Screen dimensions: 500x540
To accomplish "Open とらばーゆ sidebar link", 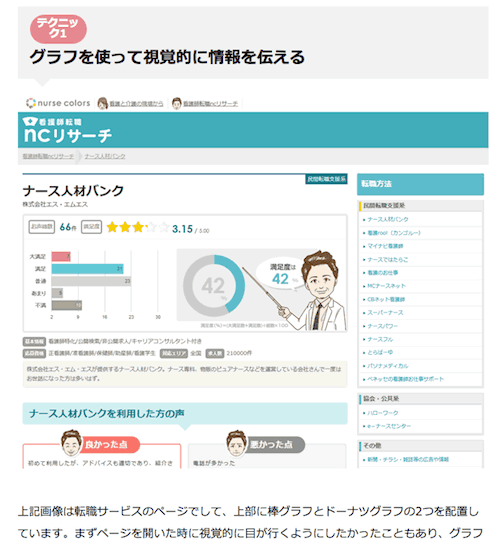I will click(x=380, y=352).
